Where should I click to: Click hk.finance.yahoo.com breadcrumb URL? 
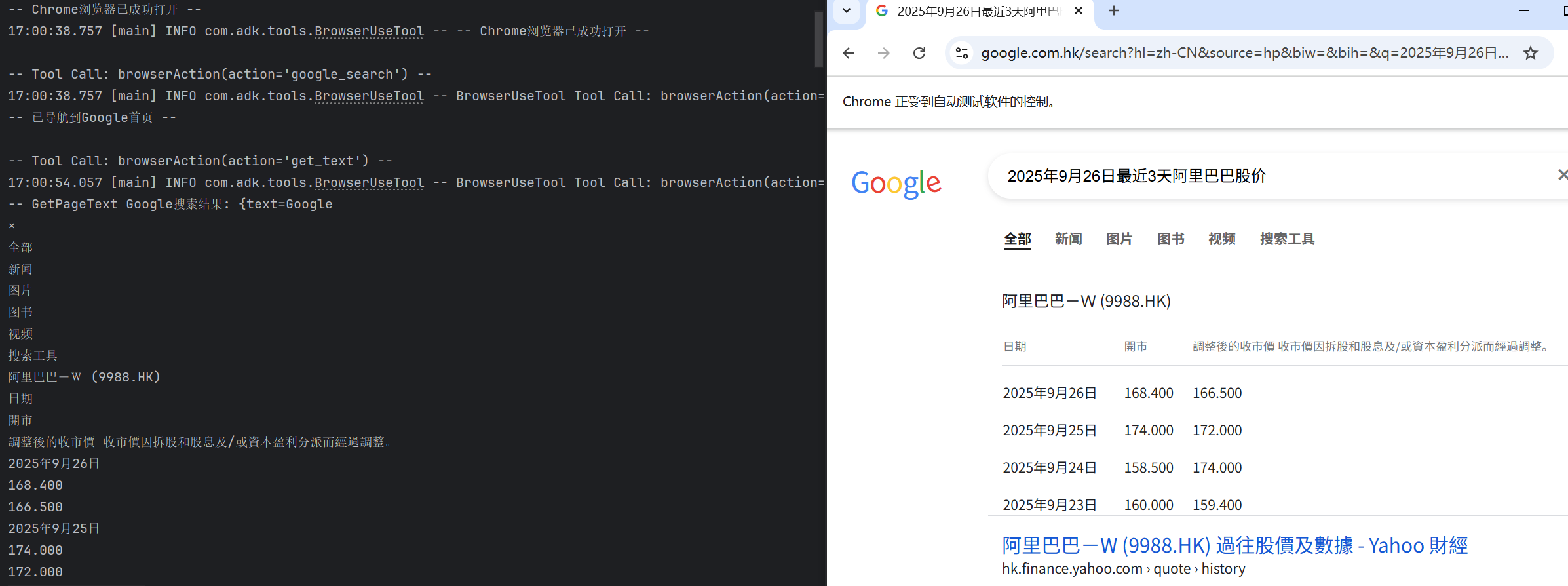[1124, 569]
